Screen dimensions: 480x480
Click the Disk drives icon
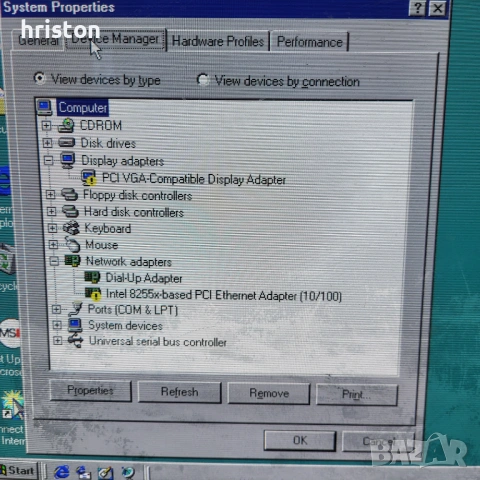[67, 143]
